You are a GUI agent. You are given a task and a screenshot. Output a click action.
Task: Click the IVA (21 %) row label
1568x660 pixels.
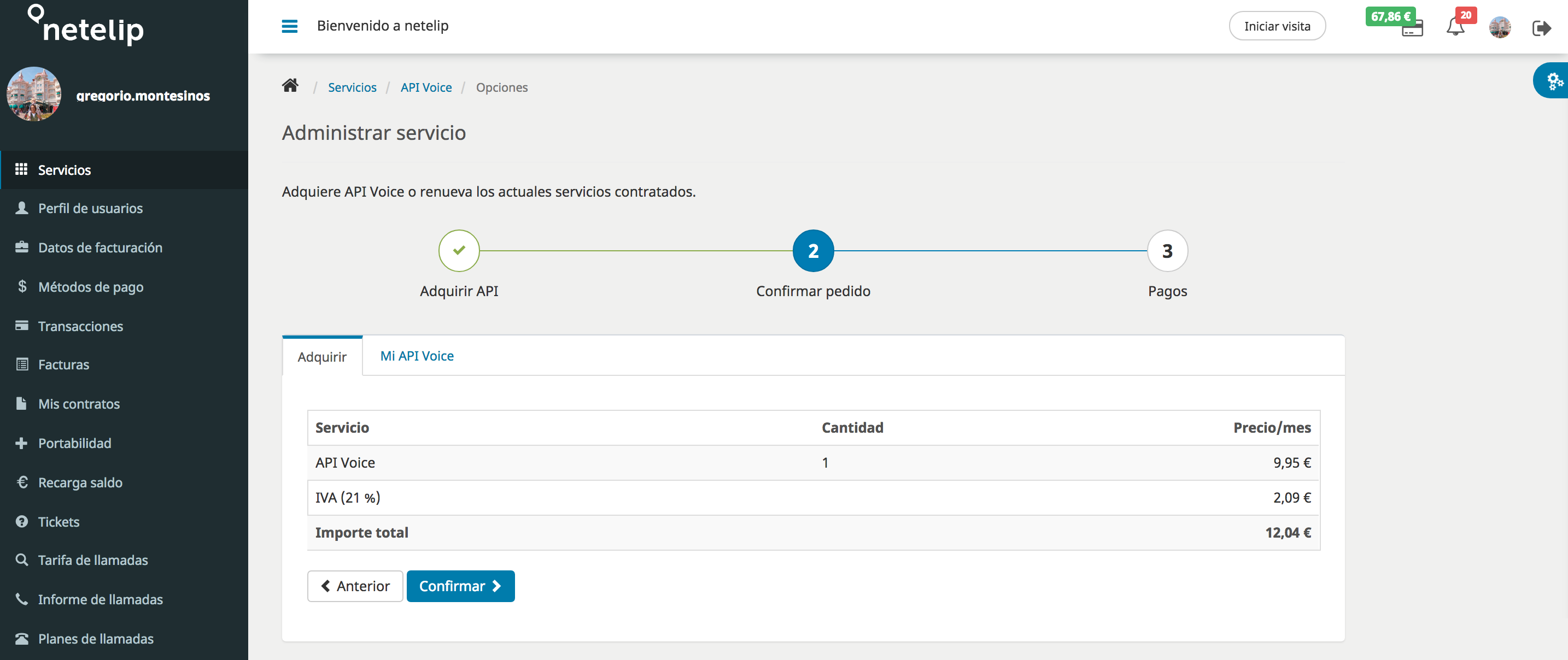(x=348, y=498)
